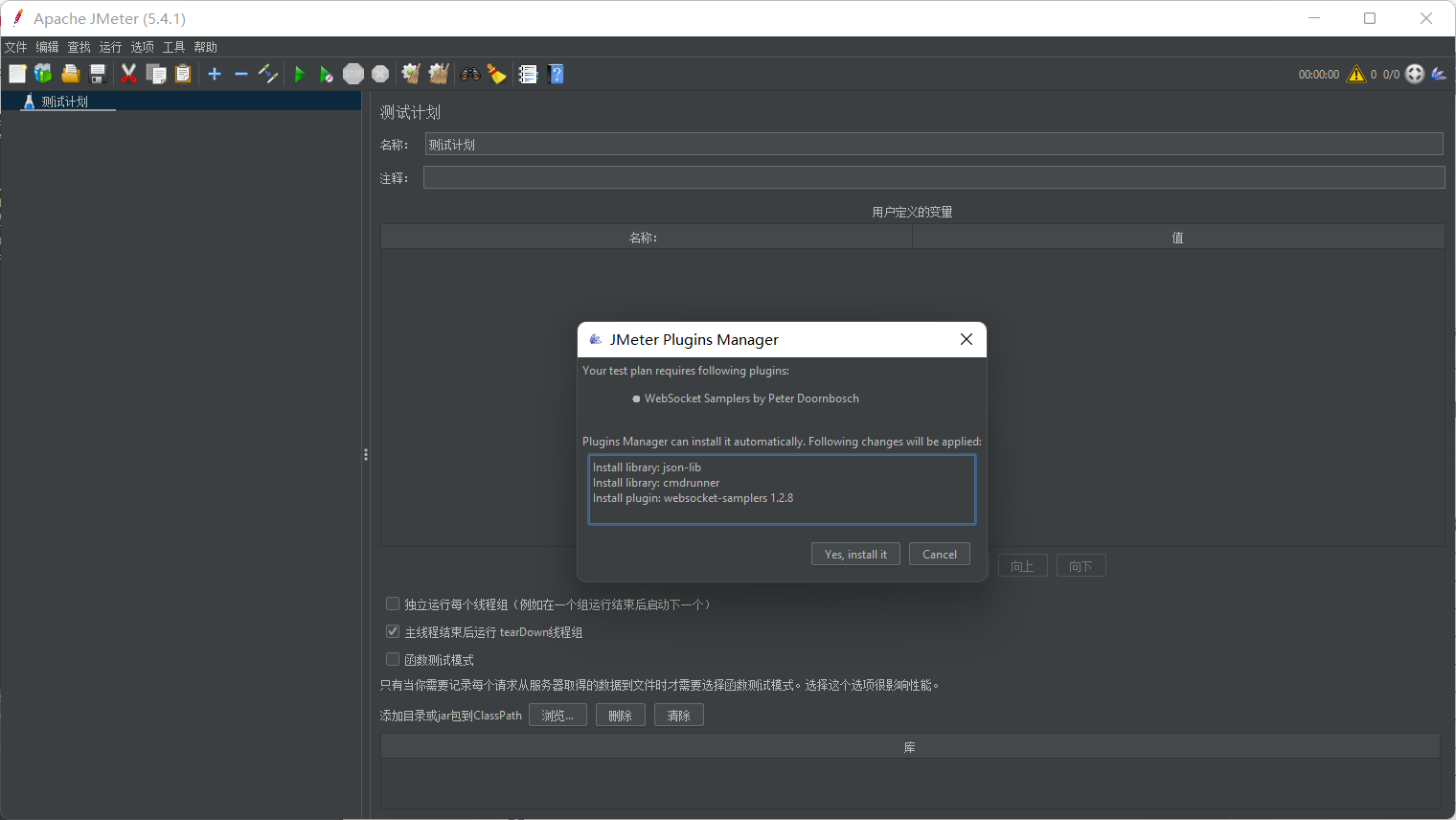The height and width of the screenshot is (820, 1456).
Task: Open the Templates toolbar icon
Action: pos(43,74)
